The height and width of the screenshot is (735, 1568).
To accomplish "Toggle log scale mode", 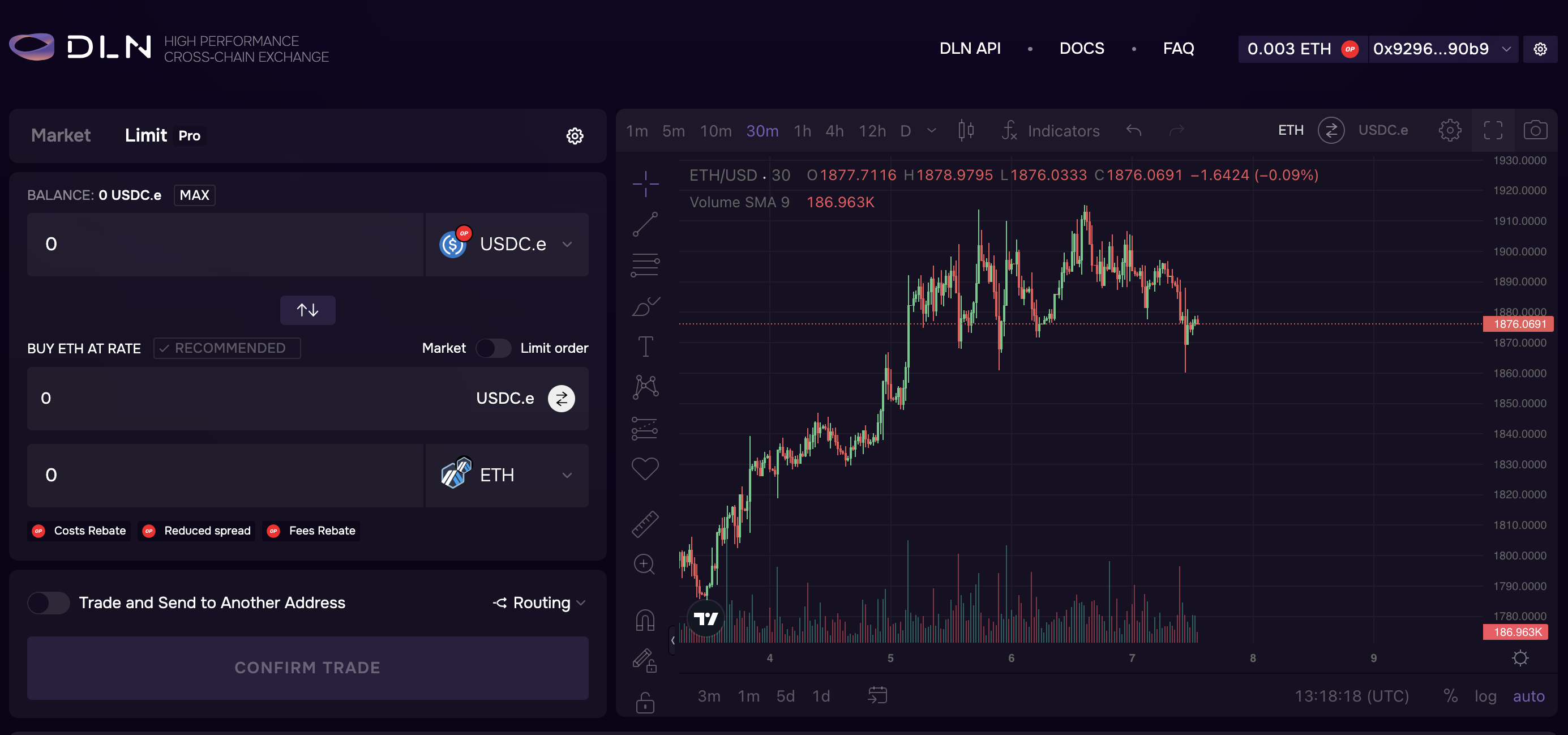I will [x=1485, y=696].
